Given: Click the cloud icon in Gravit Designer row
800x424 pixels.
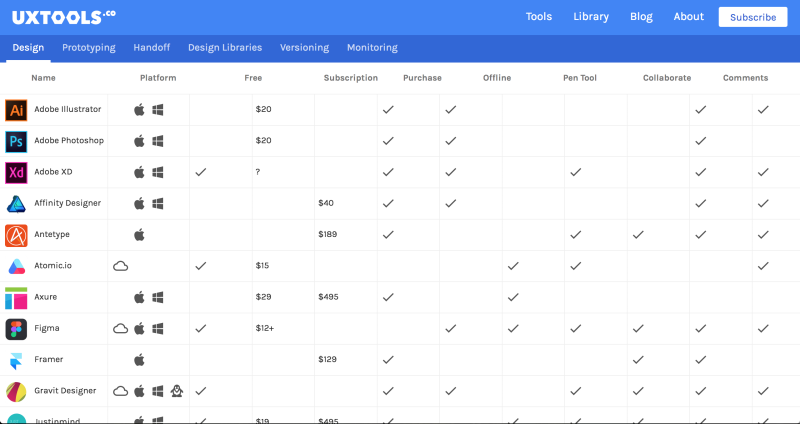Looking at the screenshot, I should (120, 391).
